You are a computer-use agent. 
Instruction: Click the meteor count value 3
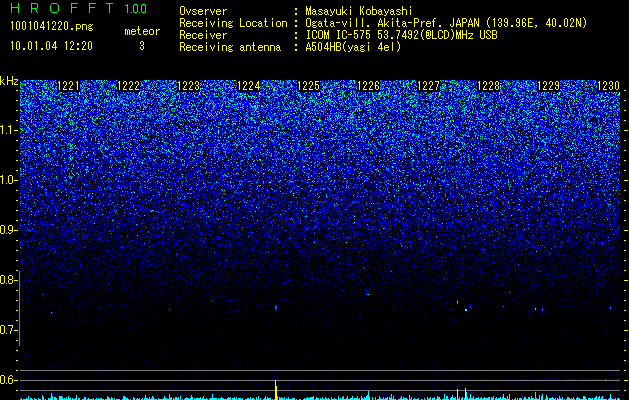pyautogui.click(x=142, y=46)
